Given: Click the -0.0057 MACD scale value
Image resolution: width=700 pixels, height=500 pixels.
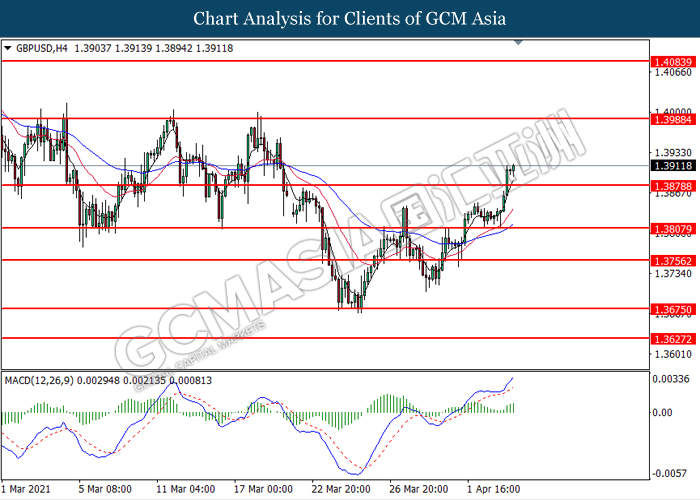Looking at the screenshot, I should (669, 473).
